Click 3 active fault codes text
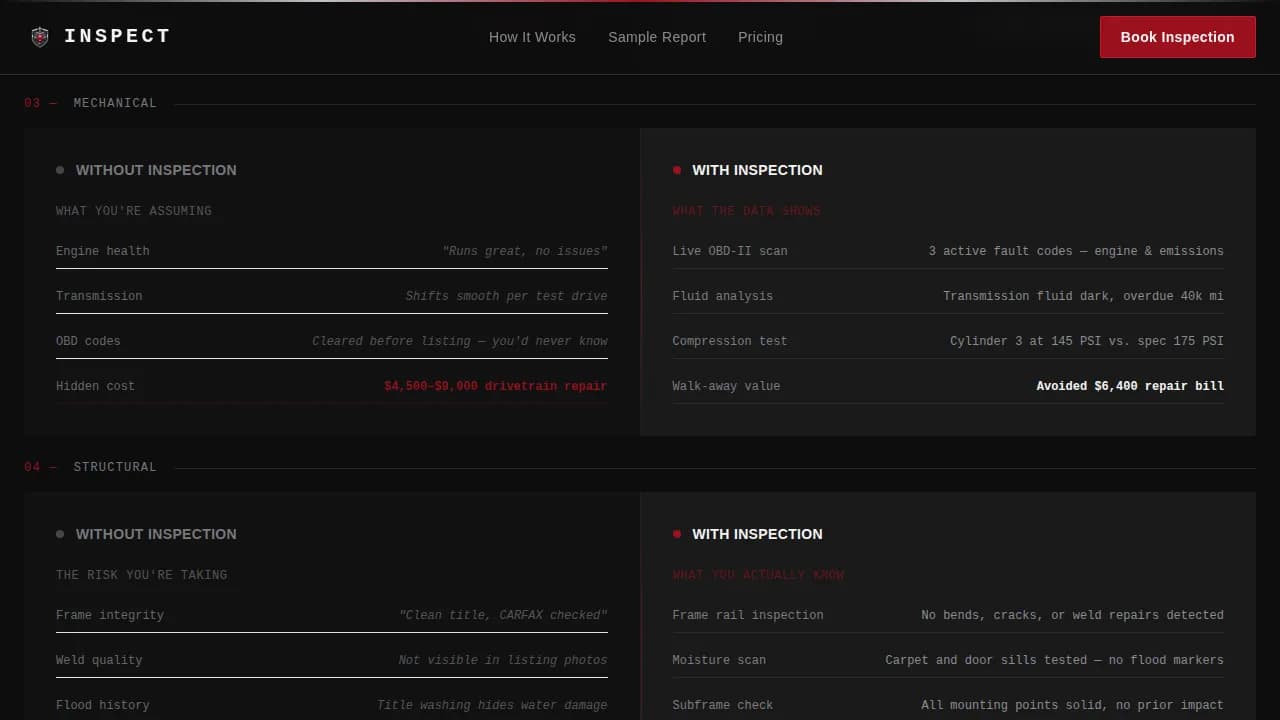Screen dimensions: 1280x720 tap(1076, 251)
